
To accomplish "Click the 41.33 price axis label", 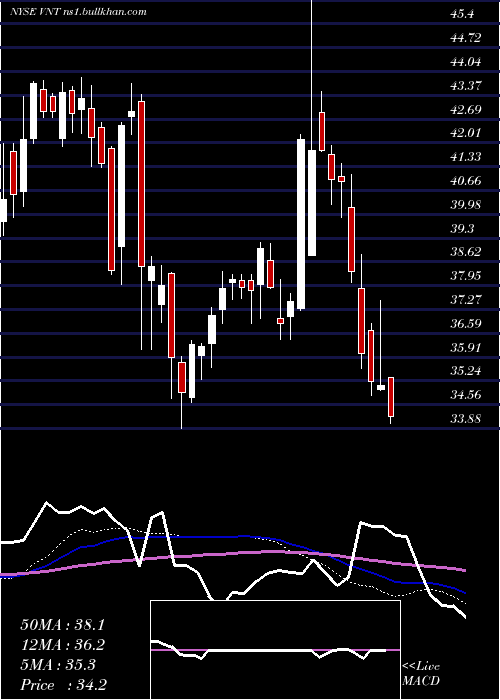I will (x=466, y=157).
